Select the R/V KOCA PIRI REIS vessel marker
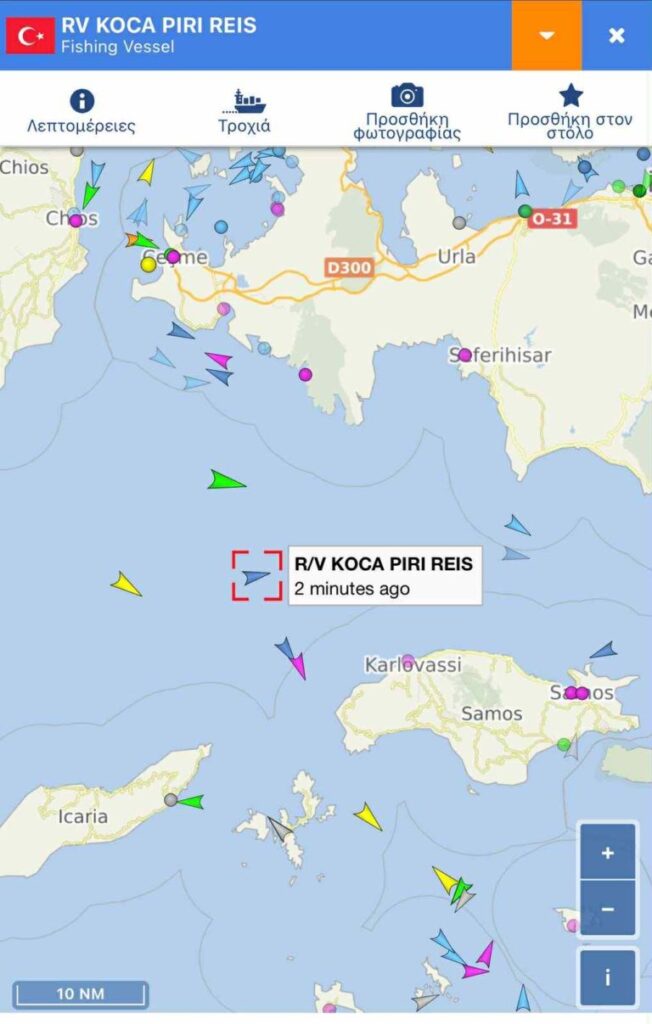Screen dimensions: 652x1024 click(x=255, y=576)
